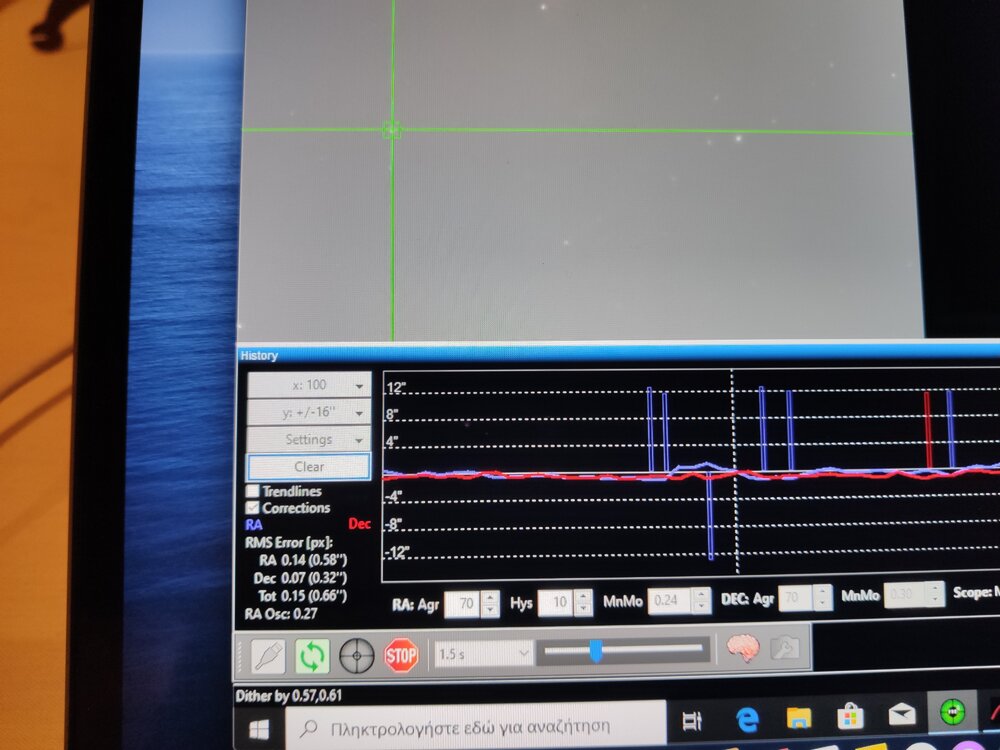Click the crosshair guide button
The height and width of the screenshot is (750, 1000).
click(x=356, y=657)
